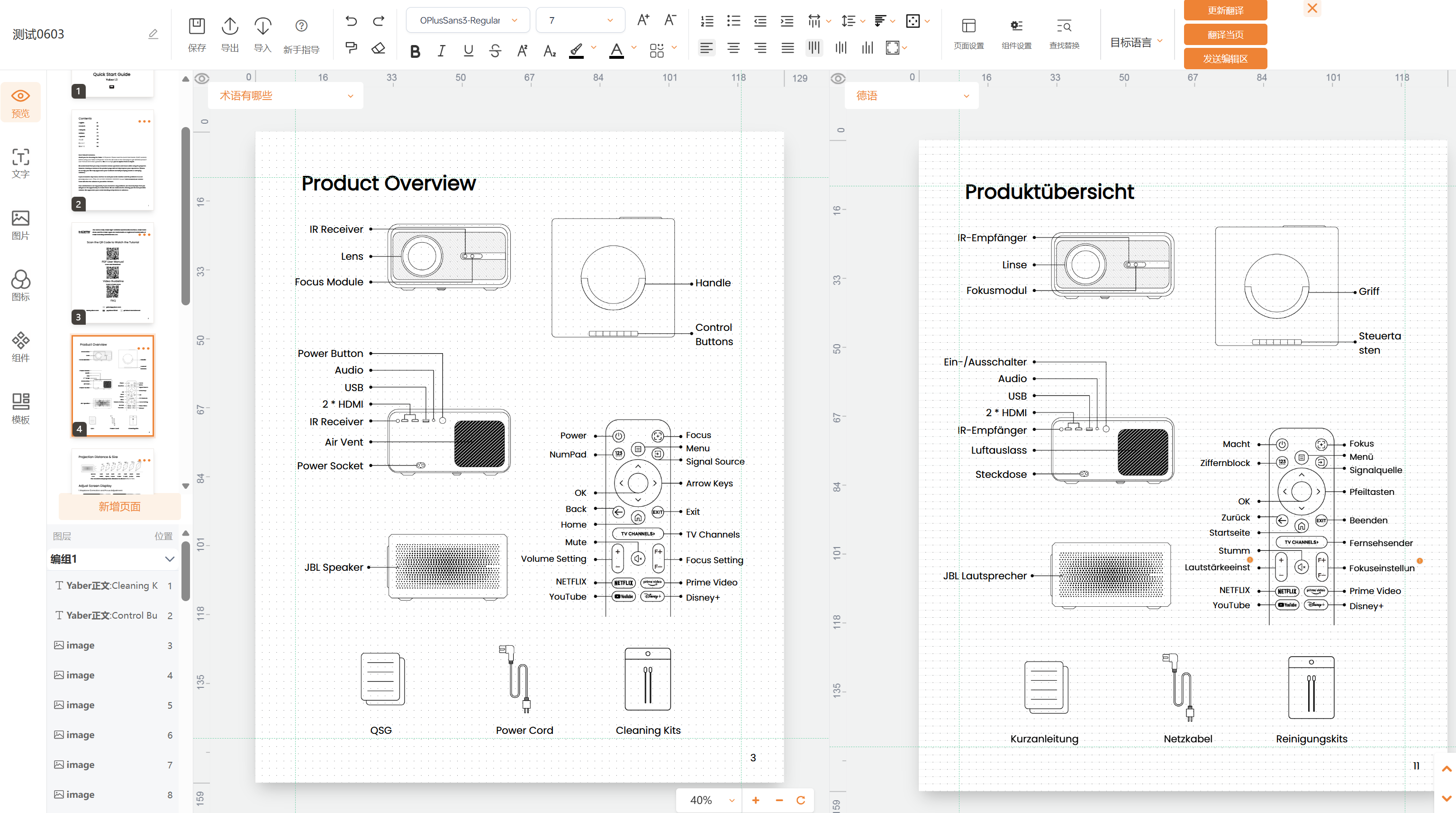Click the 翻译当页 translate page button
This screenshot has height=813, width=1456.
click(1225, 35)
